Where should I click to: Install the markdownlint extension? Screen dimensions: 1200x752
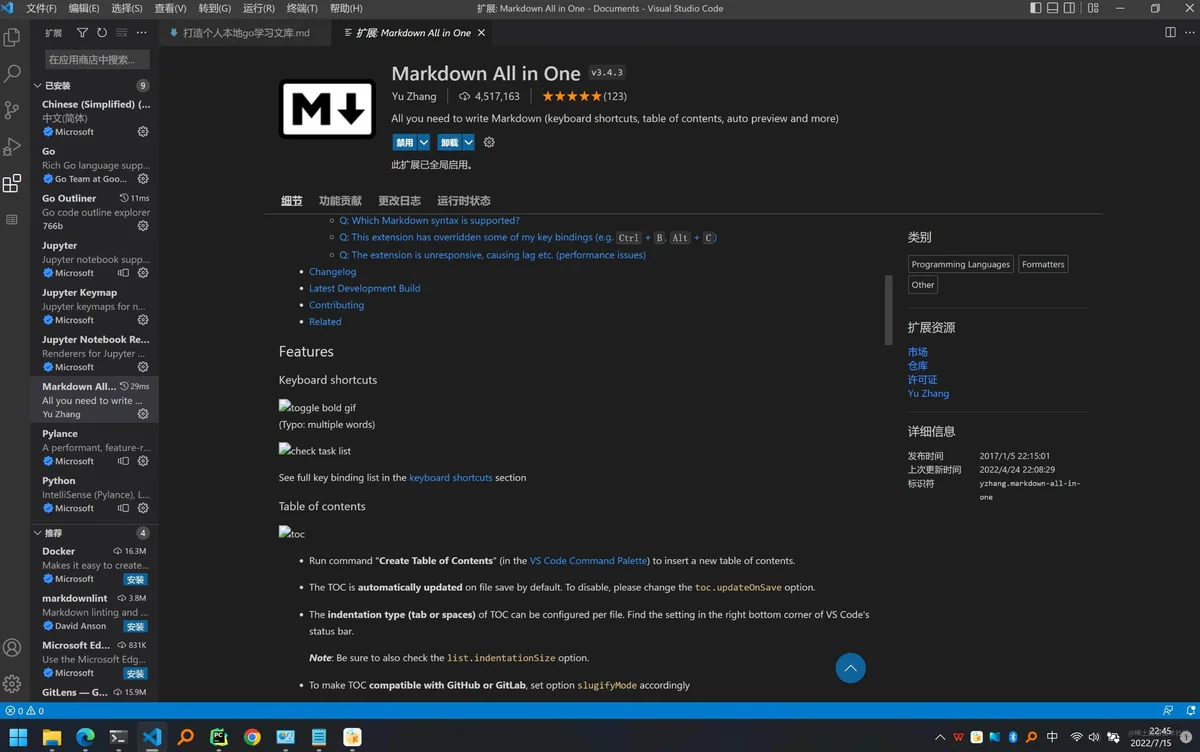pyautogui.click(x=135, y=626)
